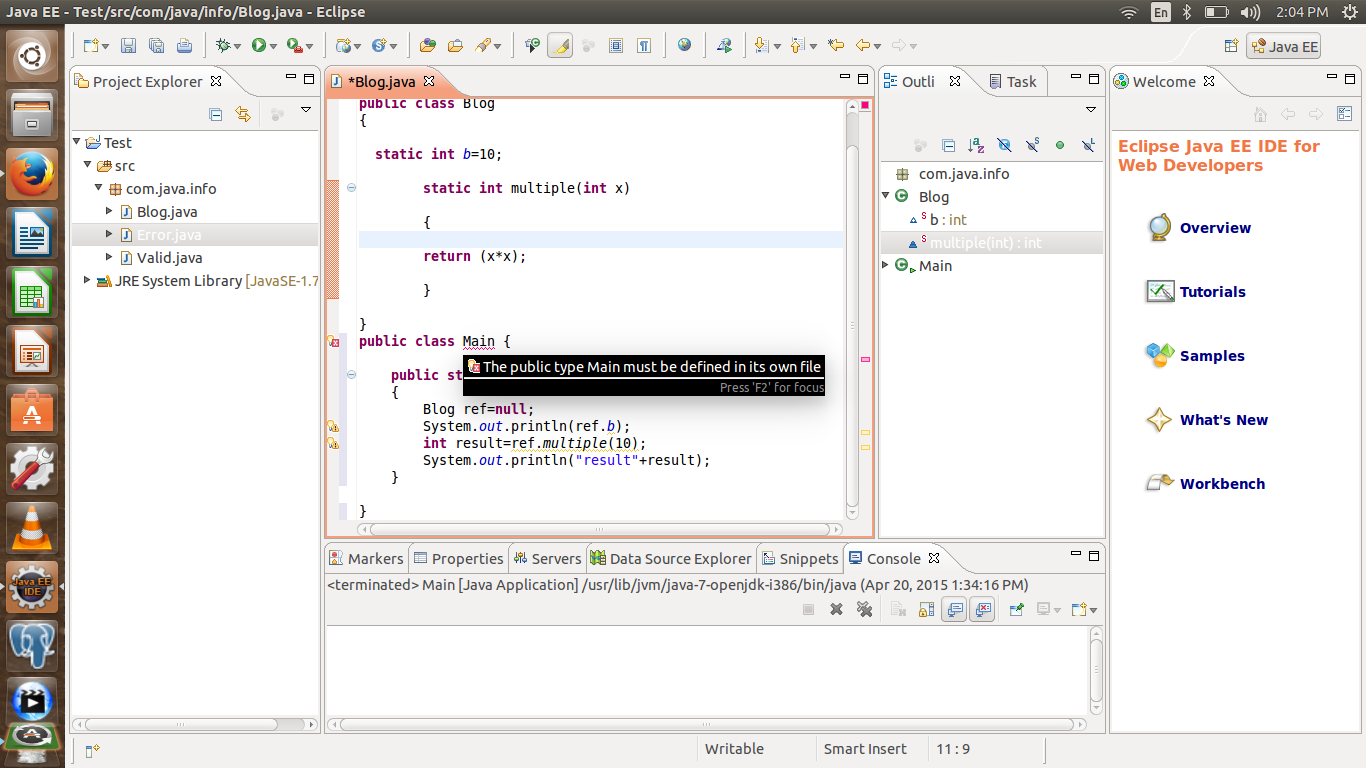Open the Task tab beside Outline
Viewport: 1366px width, 768px height.
tap(1021, 81)
